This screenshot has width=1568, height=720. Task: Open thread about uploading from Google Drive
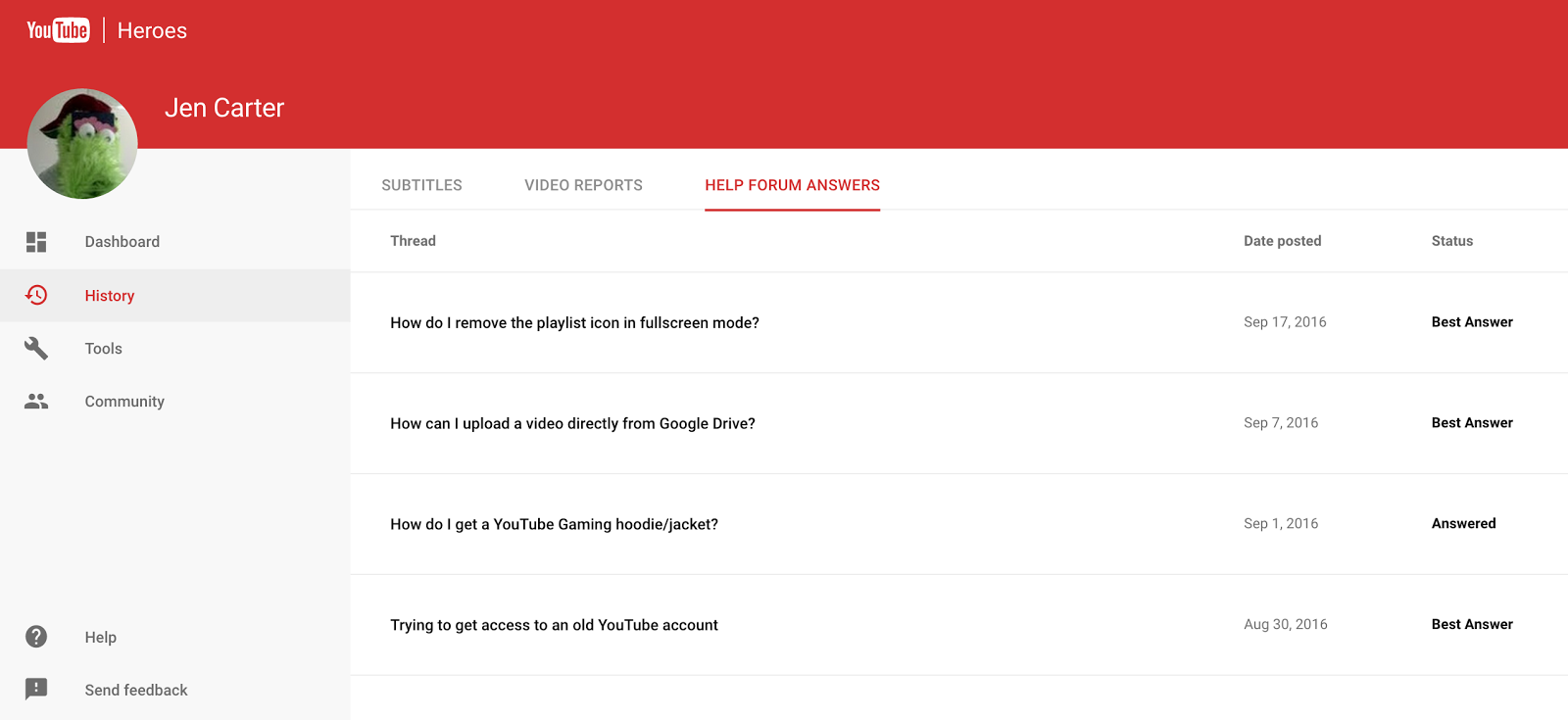point(572,424)
